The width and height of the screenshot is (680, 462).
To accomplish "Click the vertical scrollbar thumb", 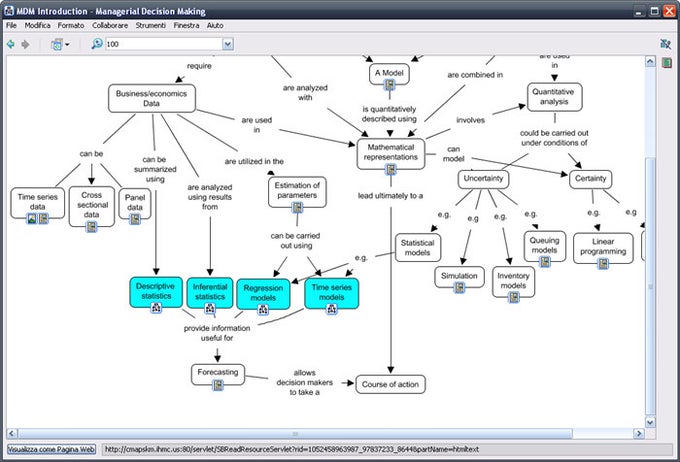I will pyautogui.click(x=650, y=286).
